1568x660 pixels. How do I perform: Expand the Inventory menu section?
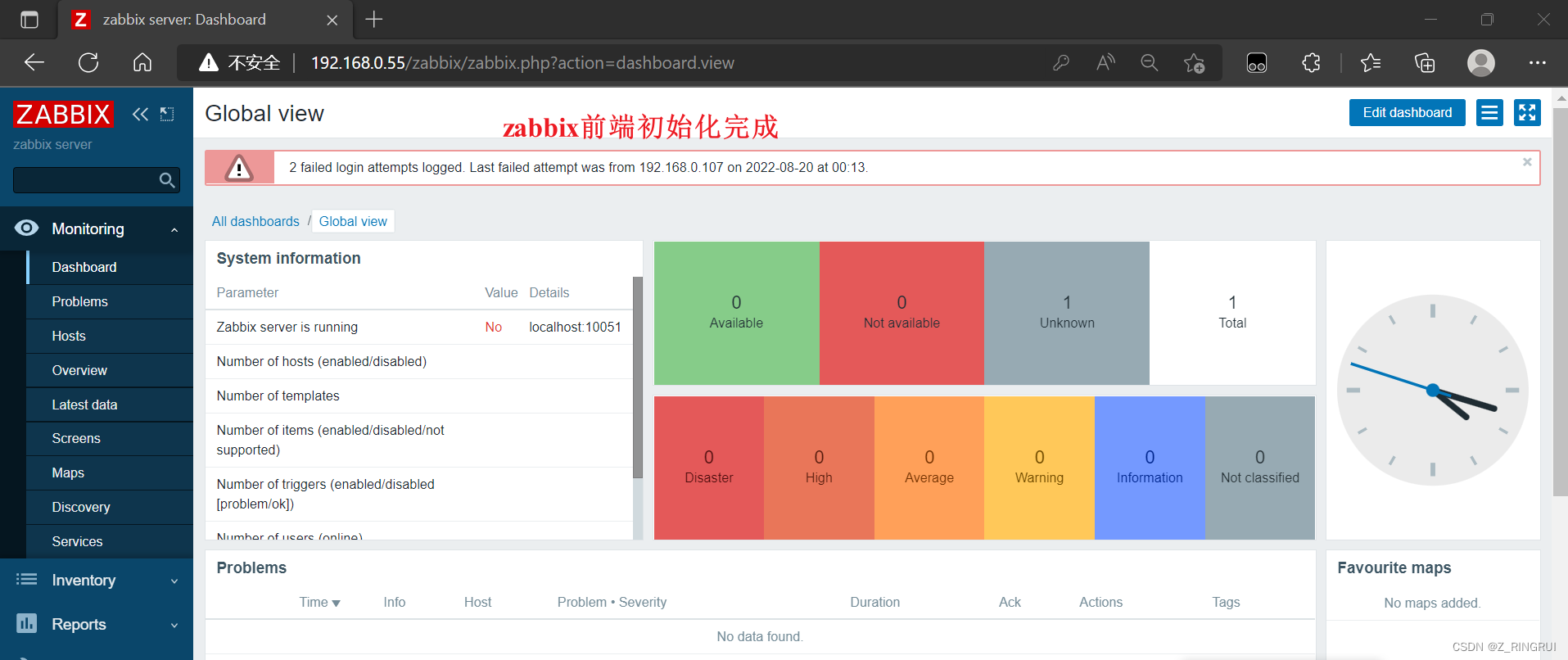[x=174, y=581]
